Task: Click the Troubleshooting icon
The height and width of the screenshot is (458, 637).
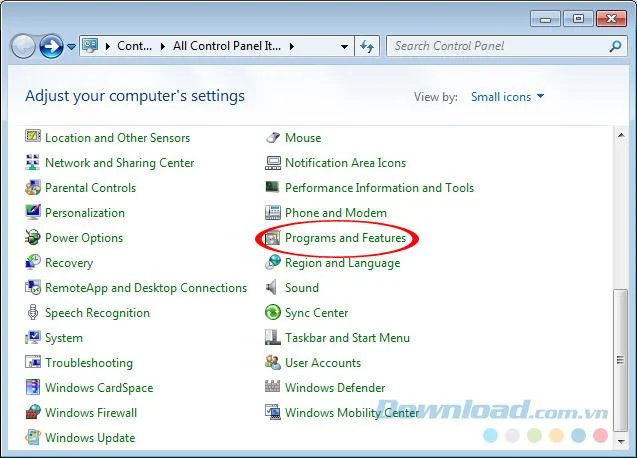Action: click(32, 362)
